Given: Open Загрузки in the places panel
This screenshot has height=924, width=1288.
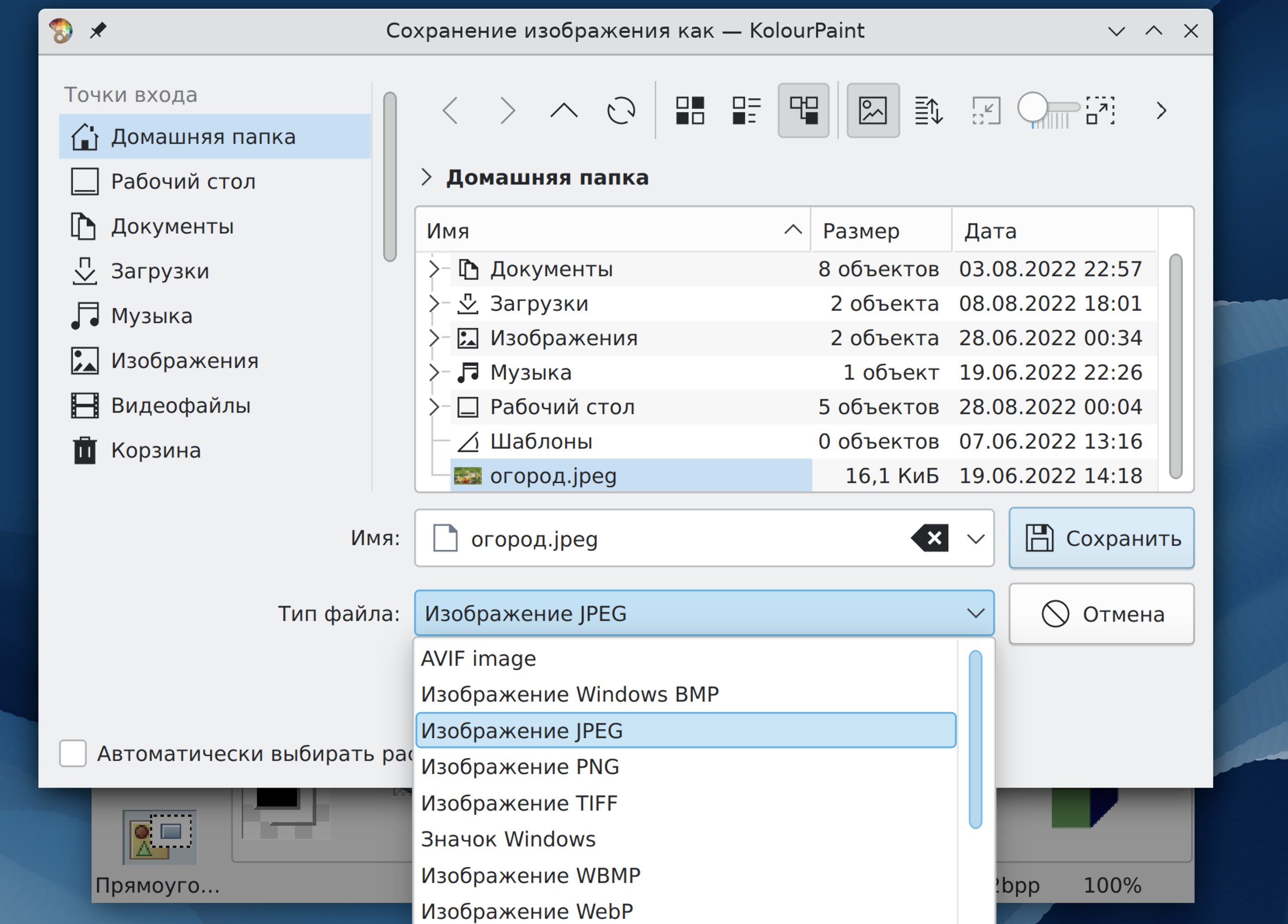Looking at the screenshot, I should coord(215,271).
